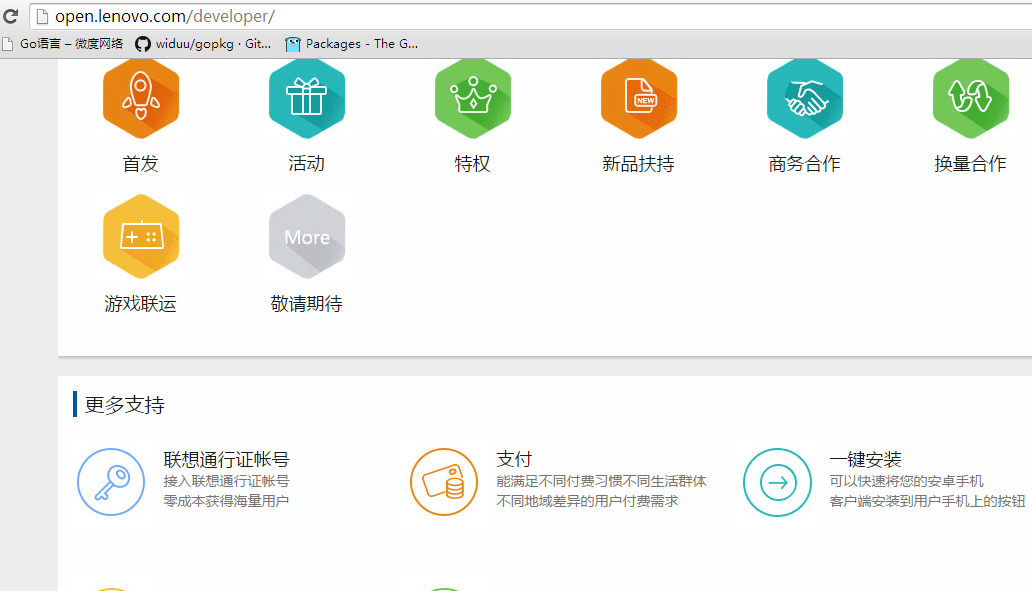This screenshot has height=591, width=1032.
Task: Open the Packages - The G... bookmark
Action: point(351,44)
